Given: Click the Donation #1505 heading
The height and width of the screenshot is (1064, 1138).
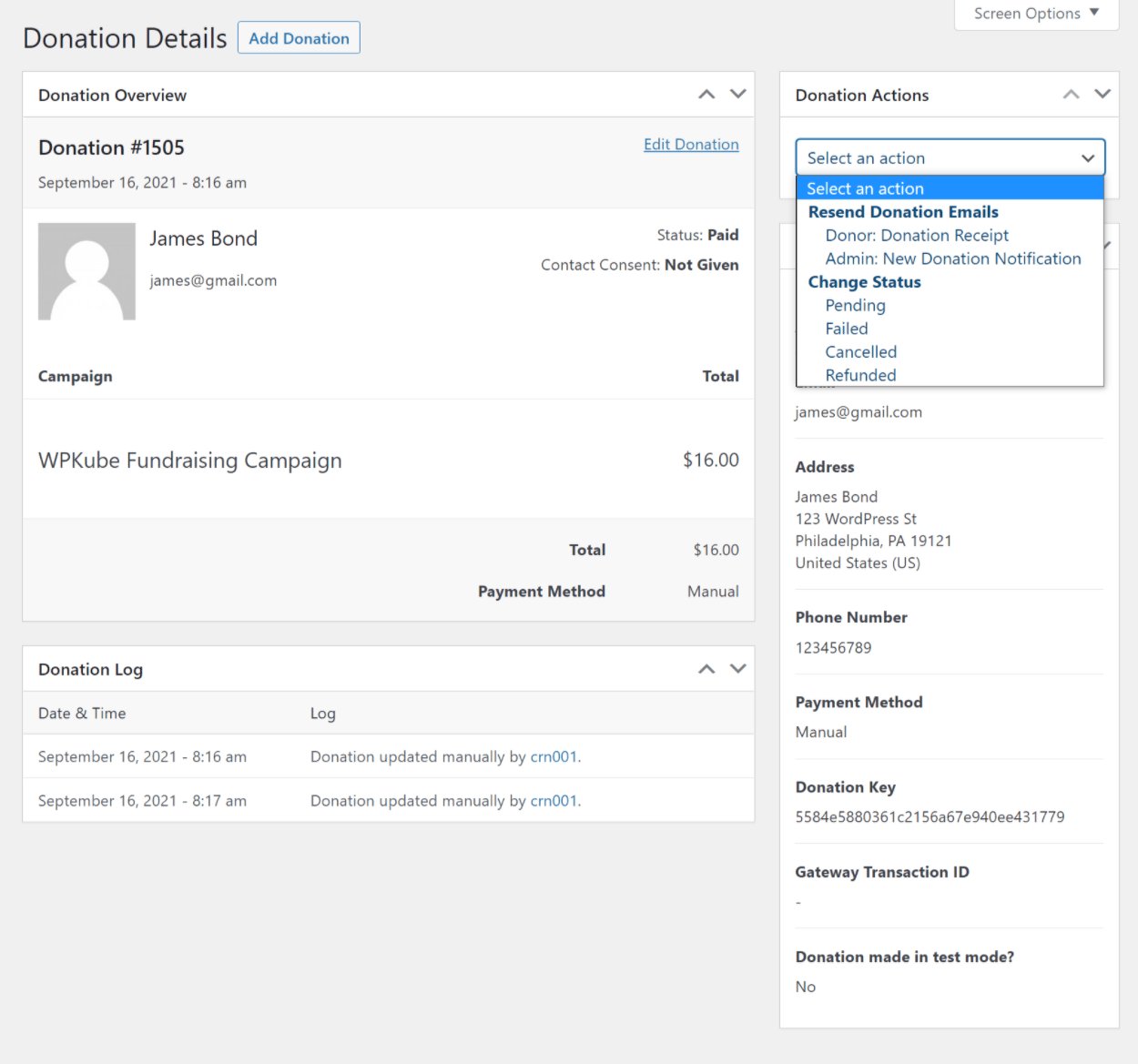Looking at the screenshot, I should pyautogui.click(x=111, y=147).
